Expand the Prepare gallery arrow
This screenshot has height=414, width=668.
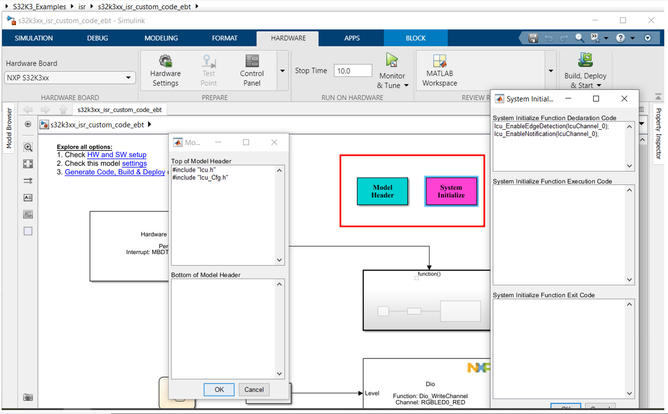pyautogui.click(x=282, y=71)
